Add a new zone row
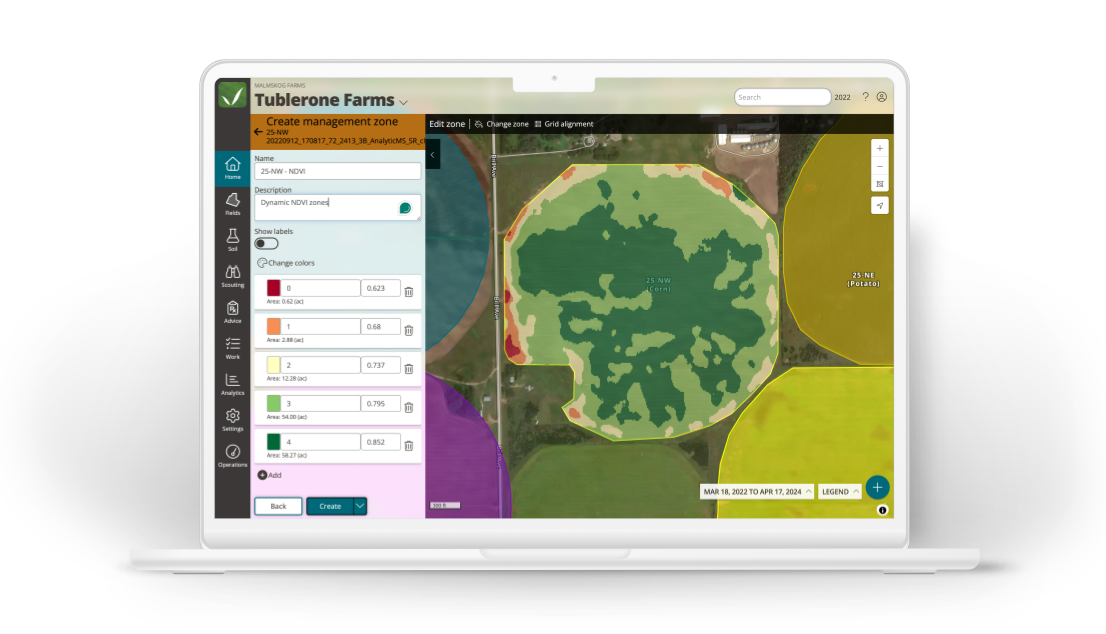 click(x=269, y=475)
